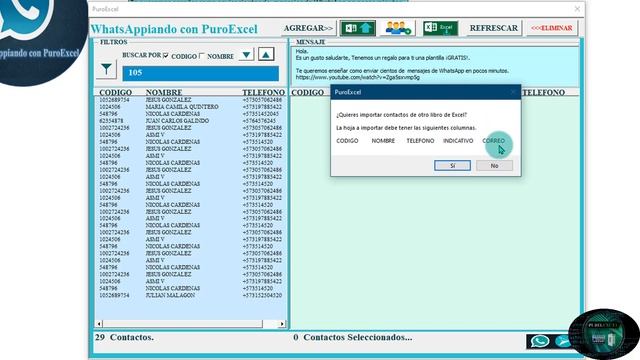The image size is (640, 360).
Task: Click the dialog question about importing contacts
Action: point(401,115)
